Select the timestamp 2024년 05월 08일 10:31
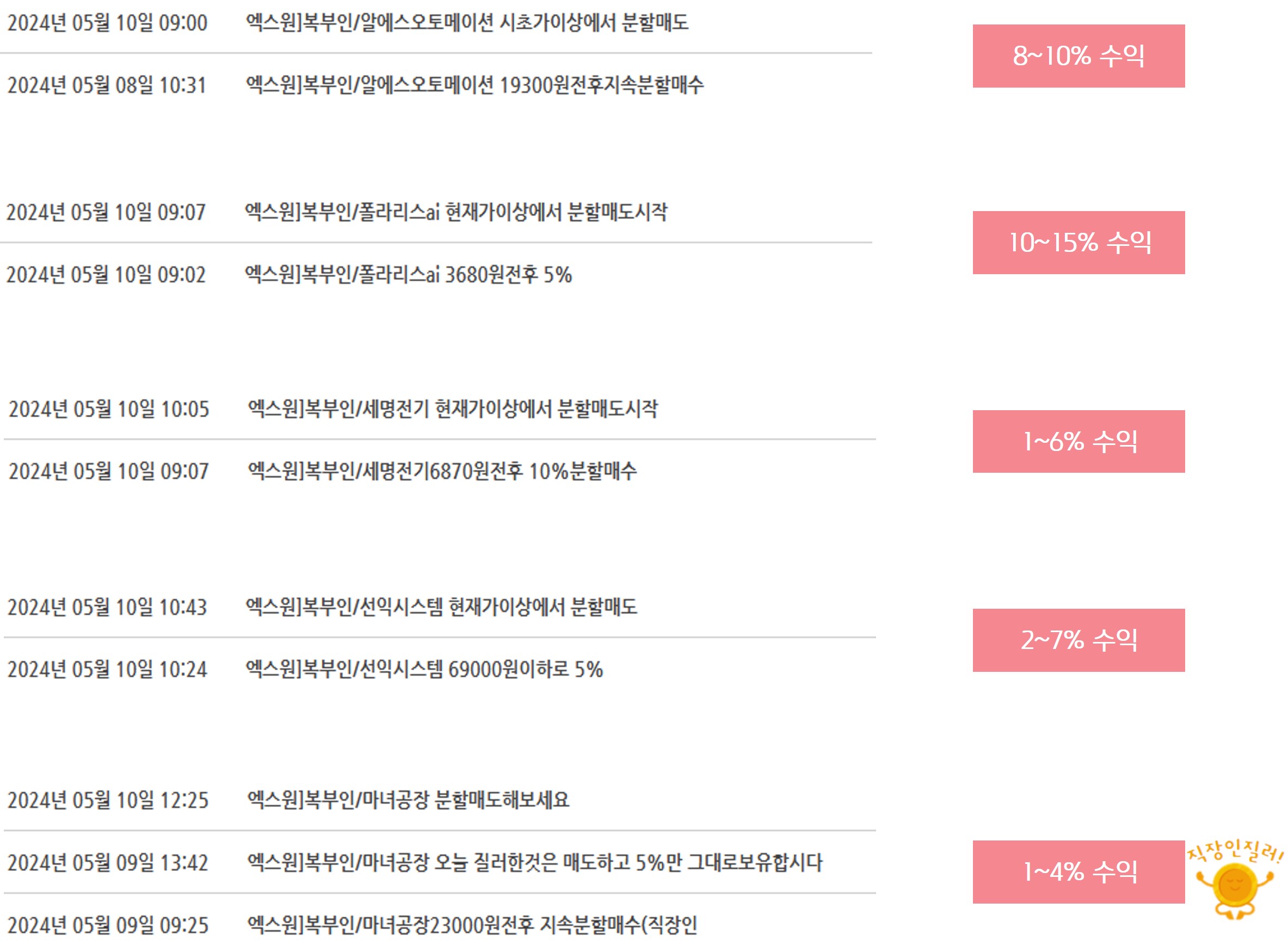Image resolution: width=1288 pixels, height=952 pixels. (107, 86)
